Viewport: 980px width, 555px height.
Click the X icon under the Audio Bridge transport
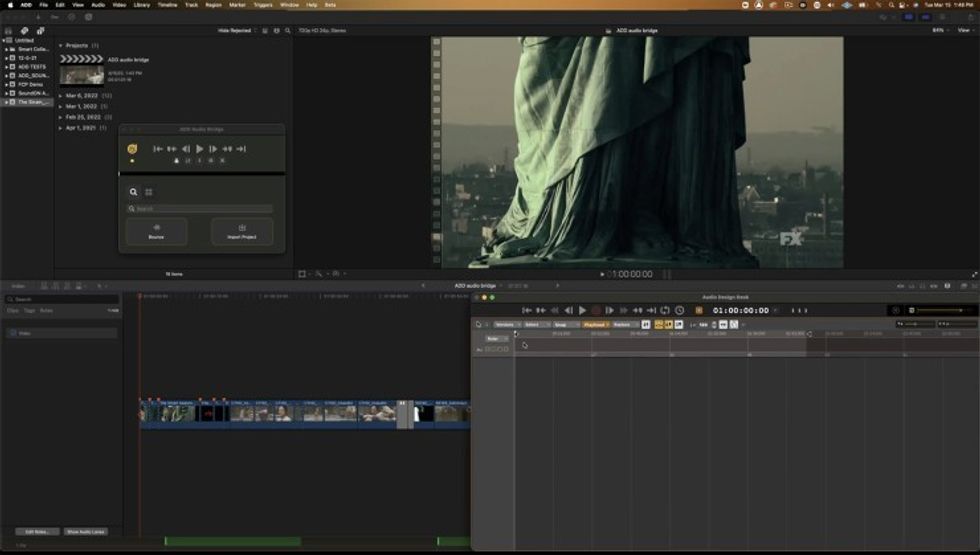click(x=222, y=161)
